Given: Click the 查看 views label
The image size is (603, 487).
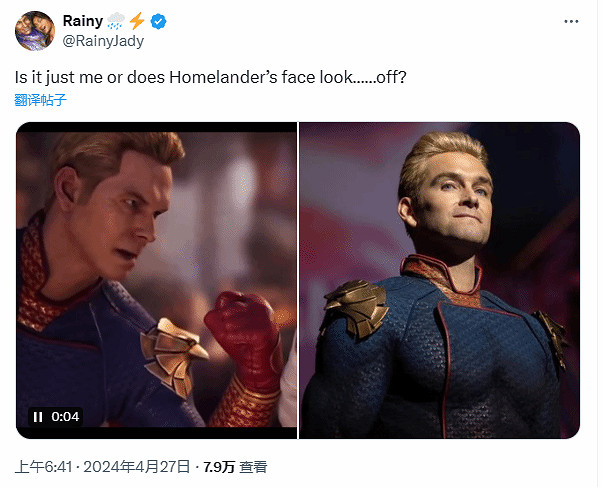Looking at the screenshot, I should point(254,466).
